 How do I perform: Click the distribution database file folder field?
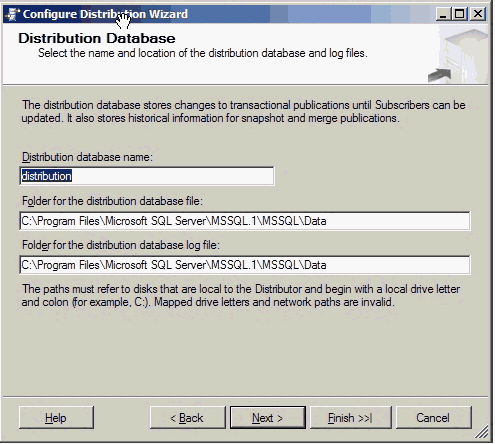pos(245,221)
